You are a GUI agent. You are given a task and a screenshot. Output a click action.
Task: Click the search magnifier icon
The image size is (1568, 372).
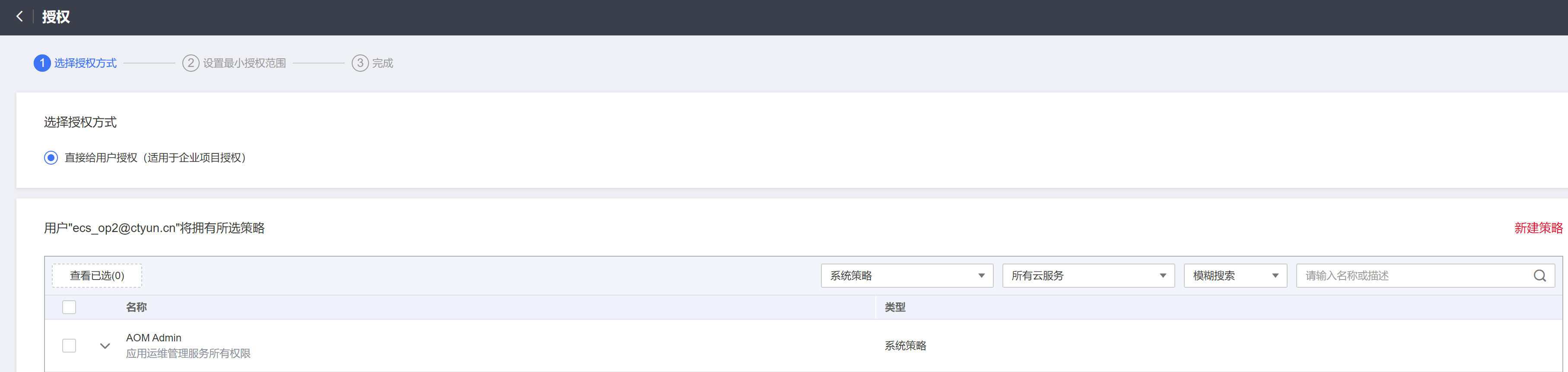point(1539,276)
